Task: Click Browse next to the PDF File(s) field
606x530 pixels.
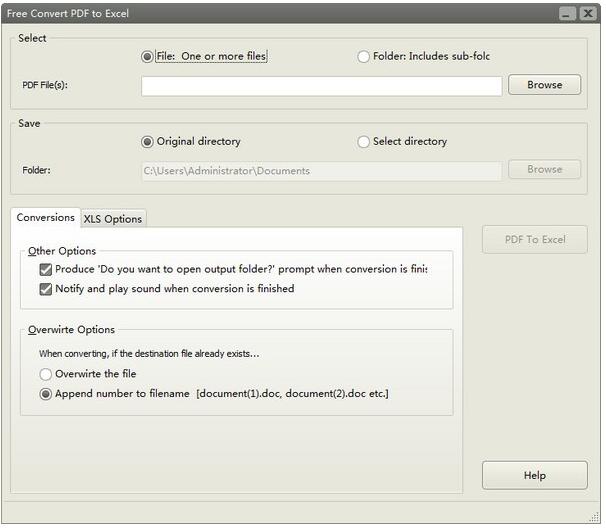Action: point(545,85)
